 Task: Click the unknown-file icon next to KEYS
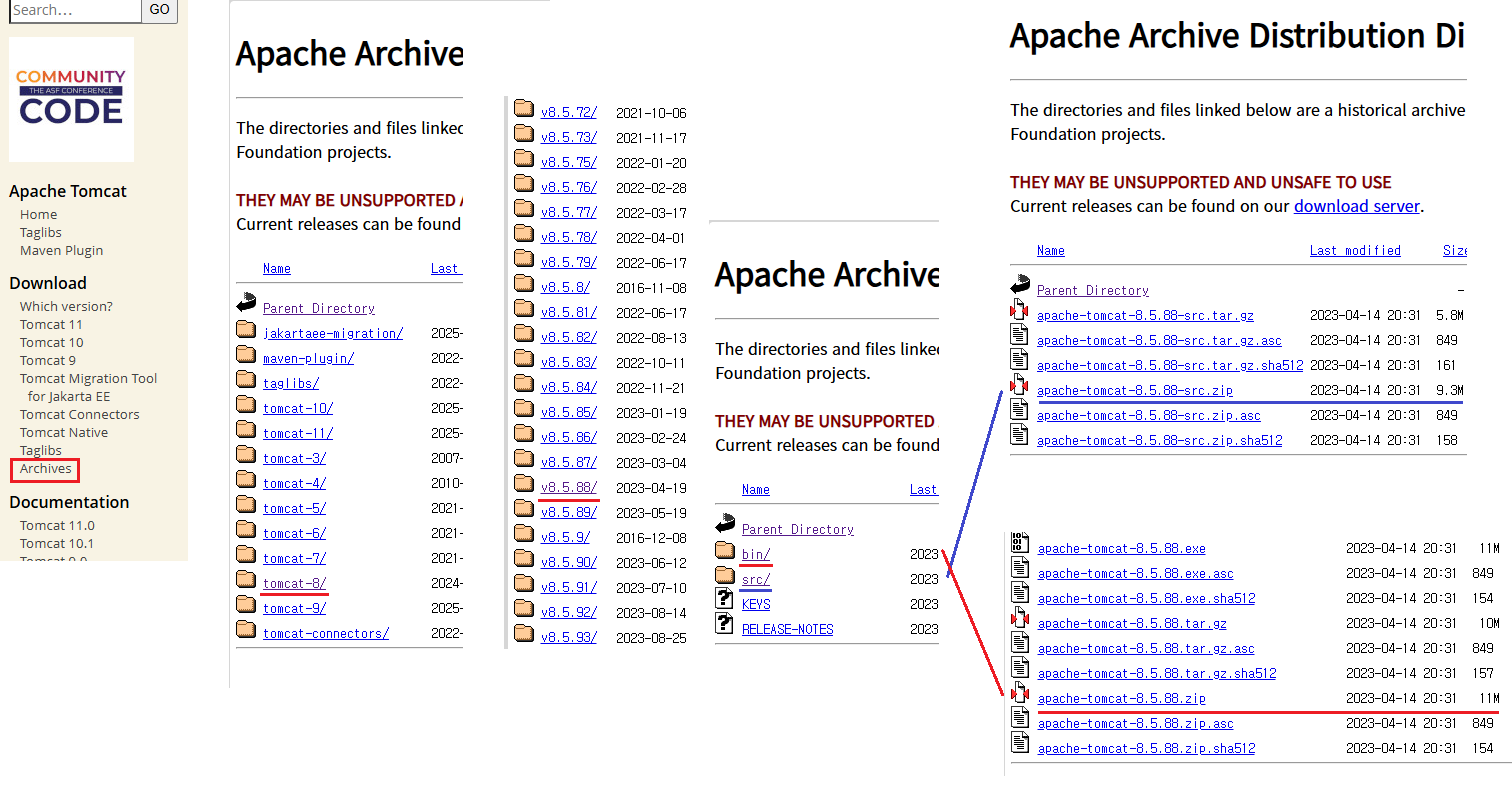click(x=725, y=599)
